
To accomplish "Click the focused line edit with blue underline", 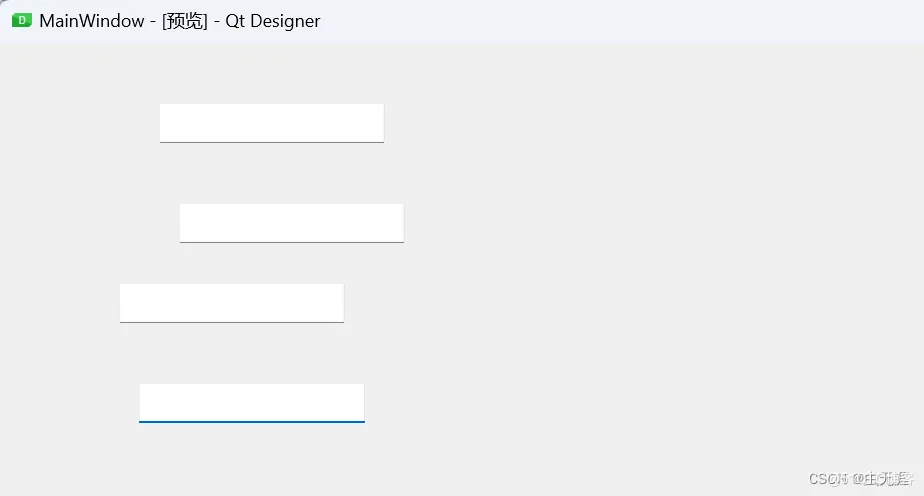I will click(252, 403).
